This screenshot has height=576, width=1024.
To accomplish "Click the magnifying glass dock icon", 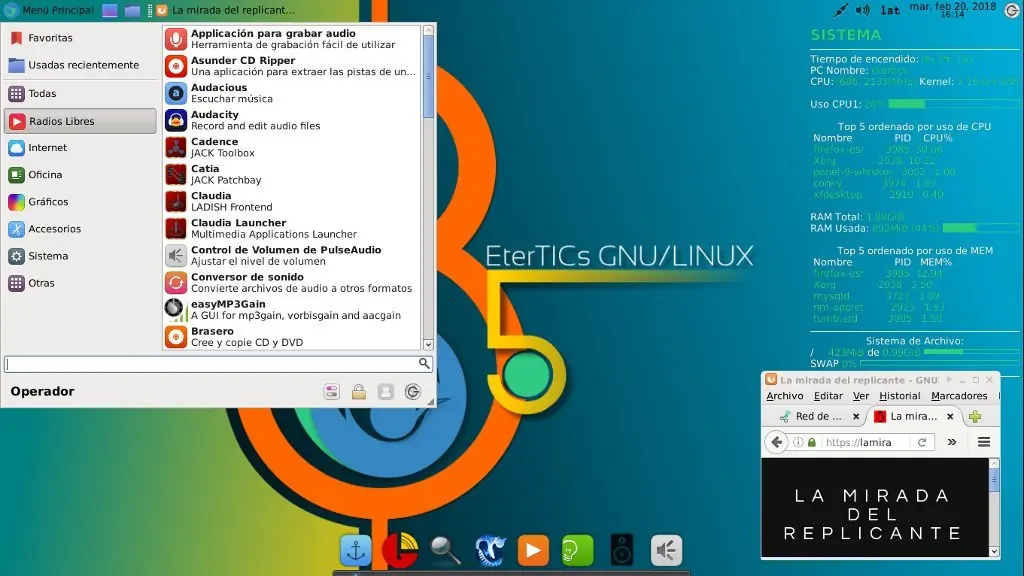I will click(445, 551).
